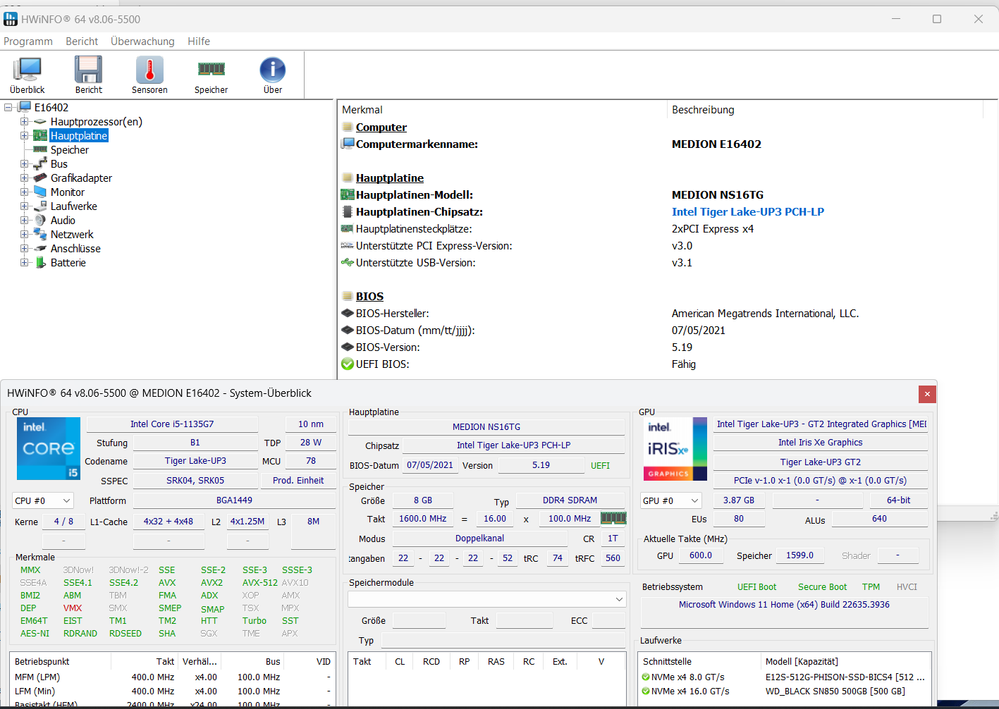Screen dimensions: 999x709
Task: Close the System-Überblick window
Action: (x=927, y=394)
